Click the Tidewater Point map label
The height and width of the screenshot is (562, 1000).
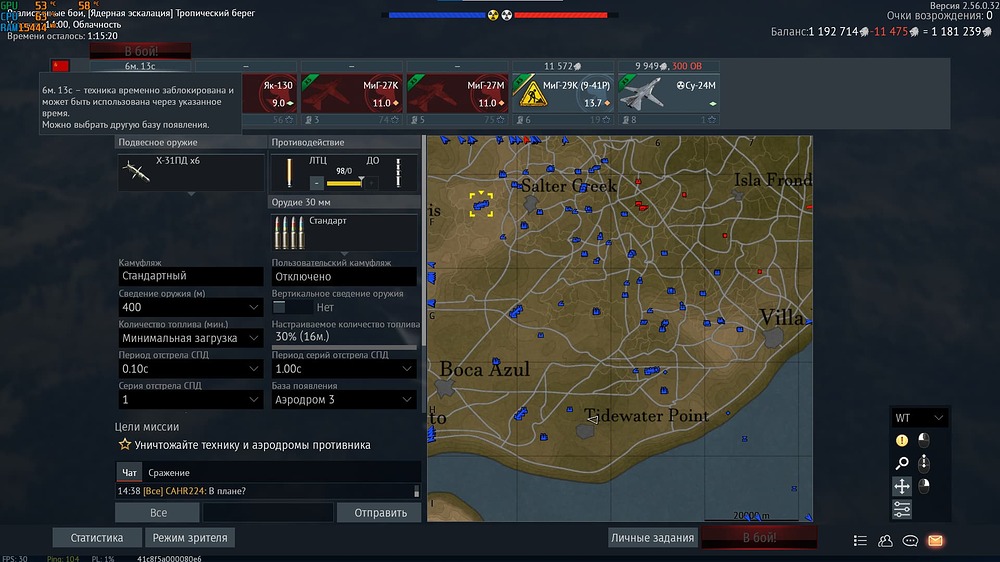point(646,416)
